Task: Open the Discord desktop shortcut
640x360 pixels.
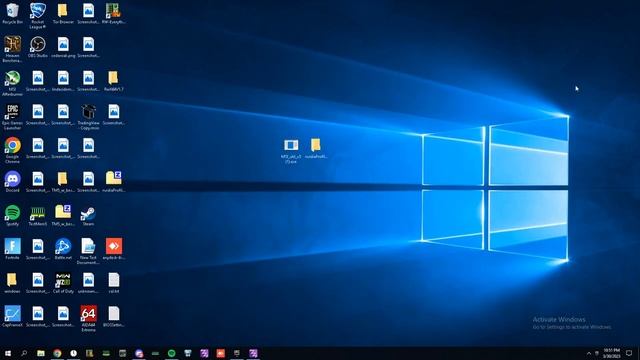Action: click(x=12, y=182)
